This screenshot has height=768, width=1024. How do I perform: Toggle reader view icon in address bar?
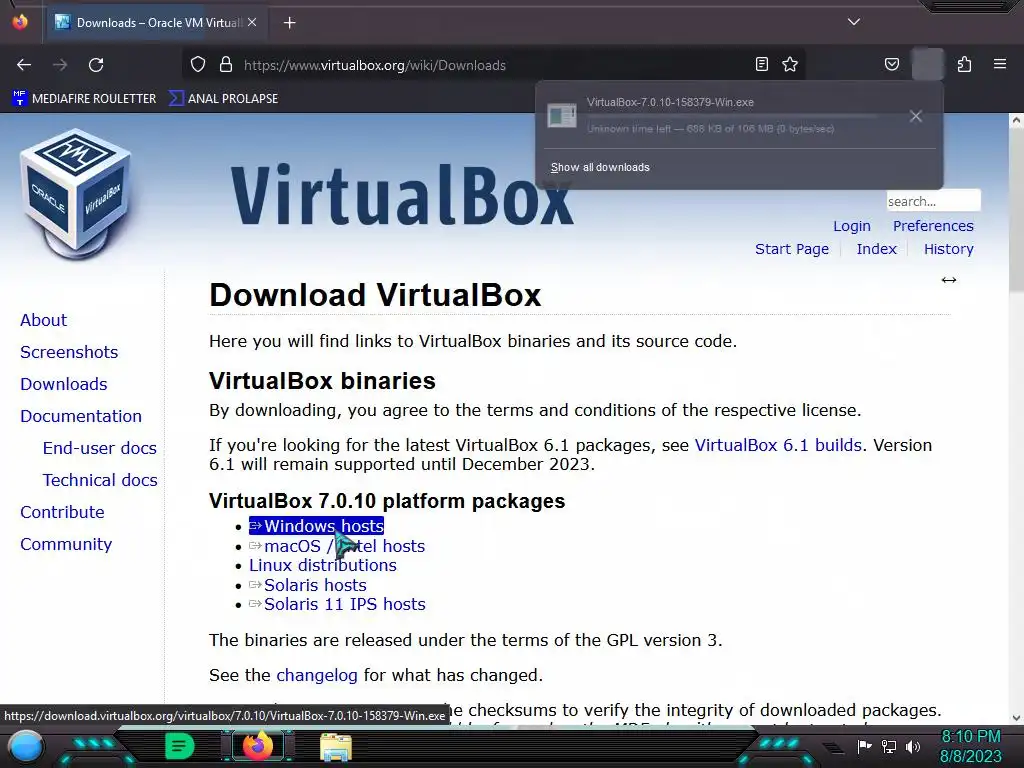(761, 65)
